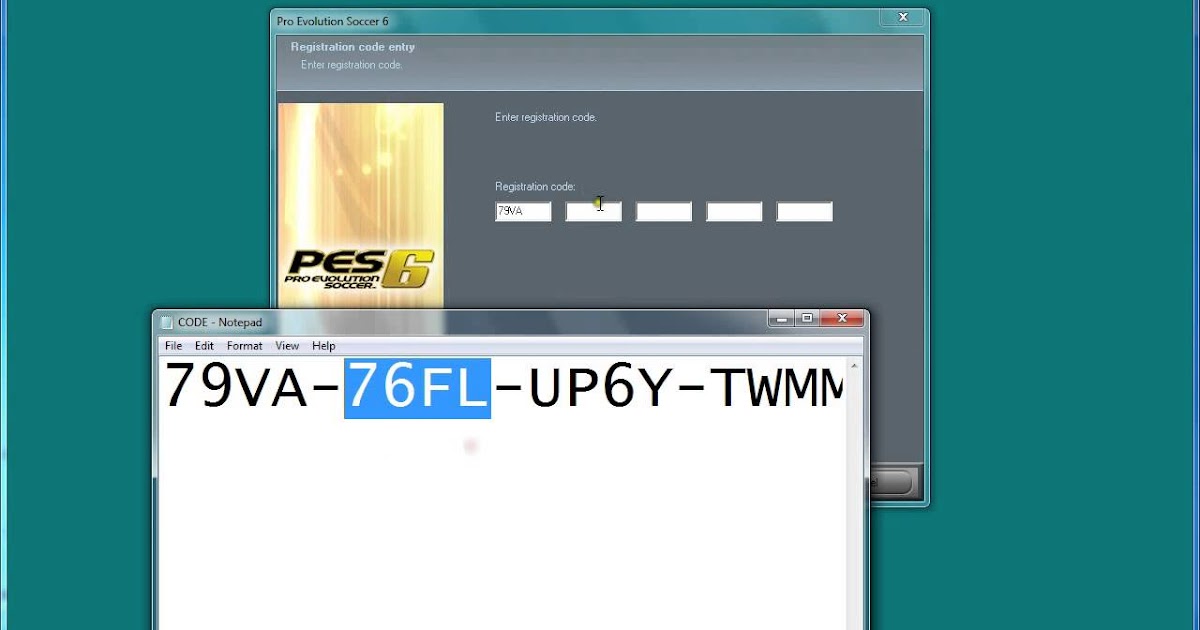
Task: Open the Format menu in Notepad
Action: tap(244, 346)
